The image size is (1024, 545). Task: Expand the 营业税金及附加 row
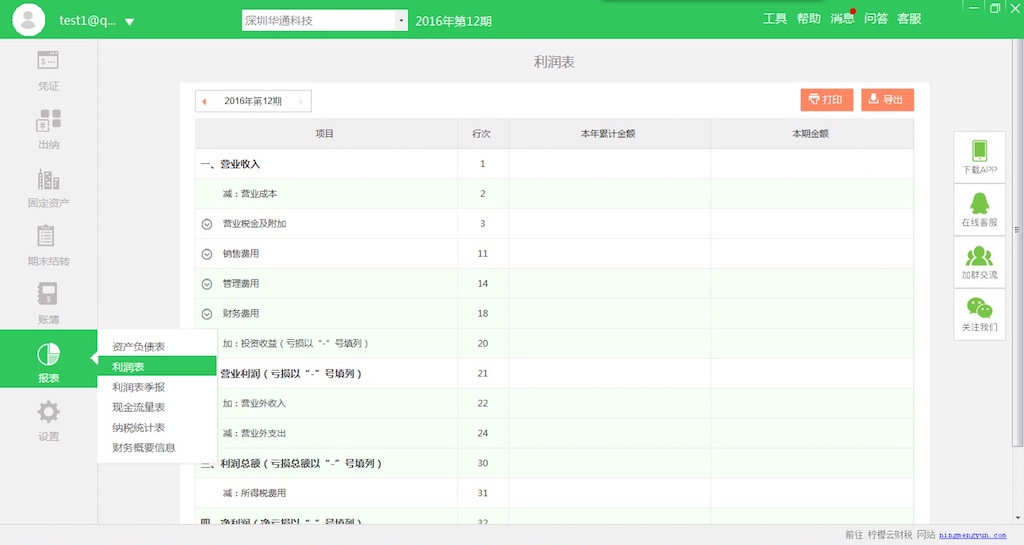[x=207, y=224]
